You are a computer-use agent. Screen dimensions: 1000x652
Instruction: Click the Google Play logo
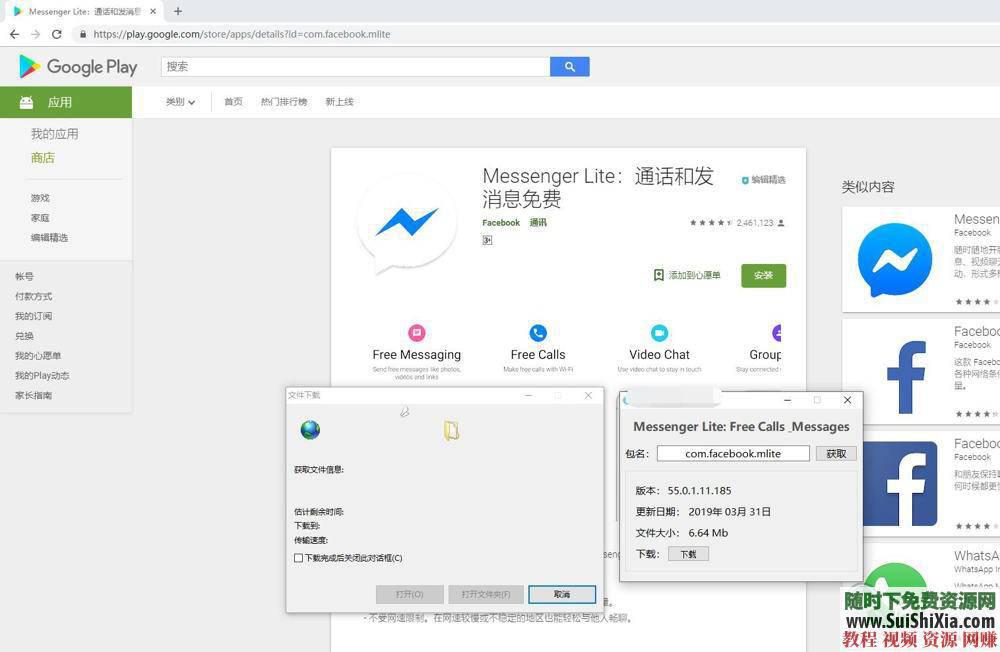[78, 66]
